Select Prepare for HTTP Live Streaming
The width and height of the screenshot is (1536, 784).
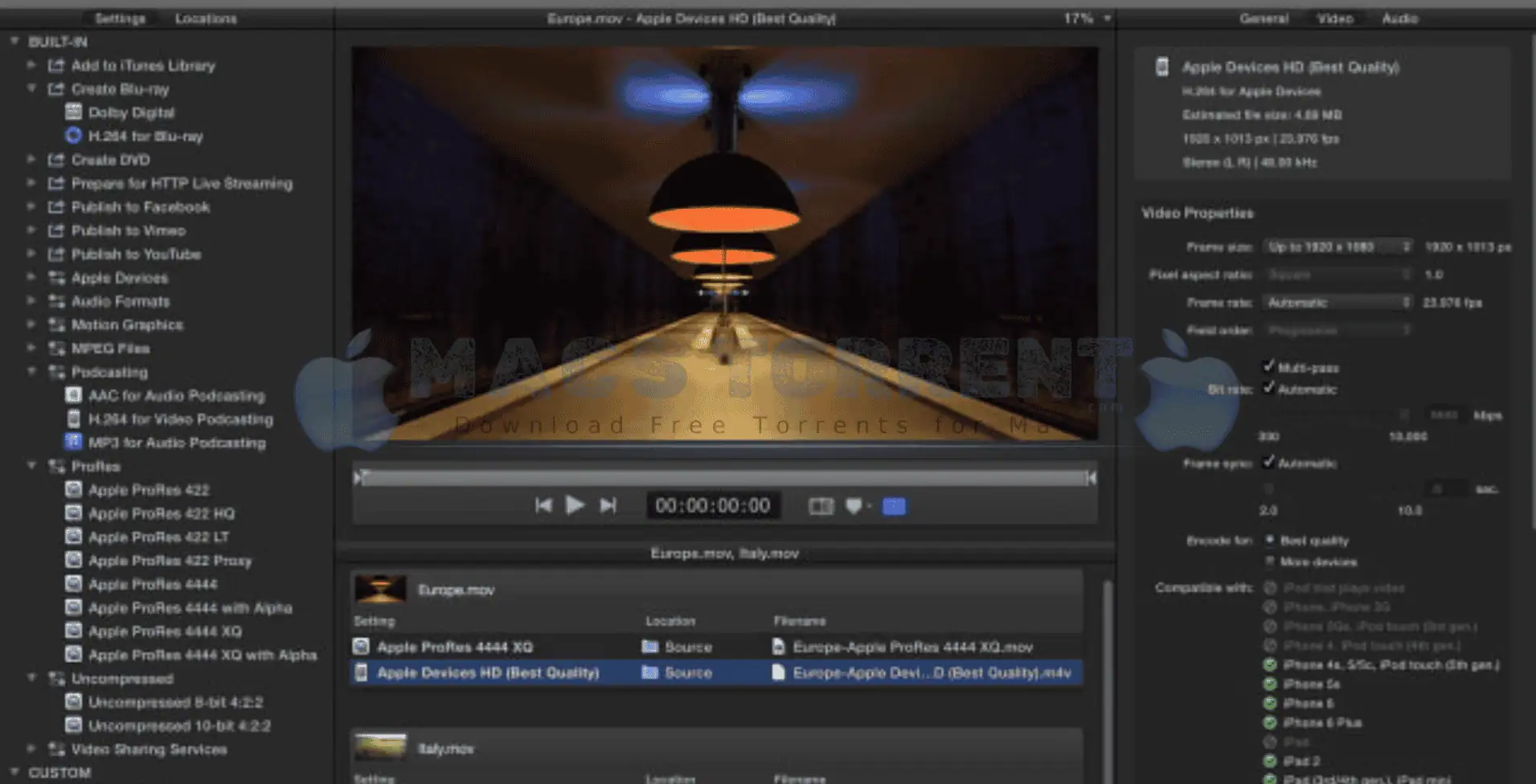pos(182,183)
